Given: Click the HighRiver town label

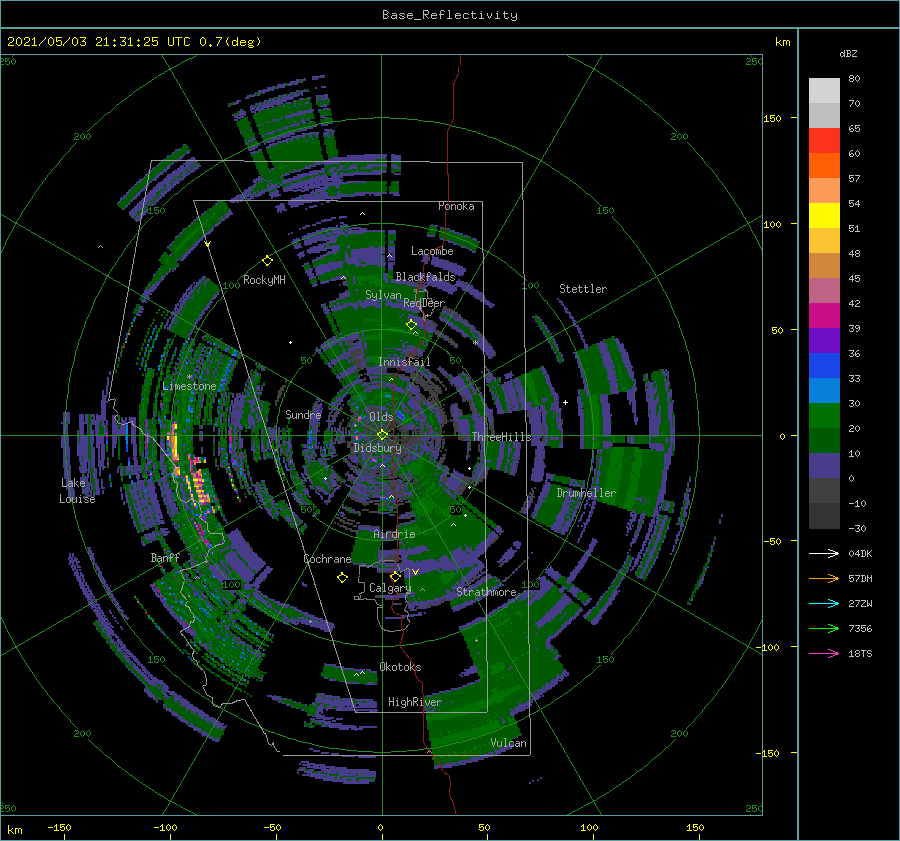Looking at the screenshot, I should [x=415, y=702].
